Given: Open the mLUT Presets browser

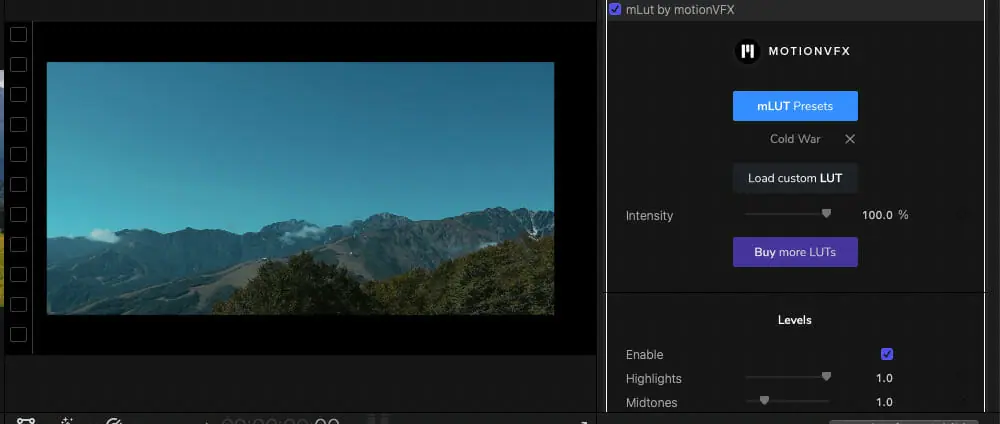Looking at the screenshot, I should pyautogui.click(x=795, y=106).
